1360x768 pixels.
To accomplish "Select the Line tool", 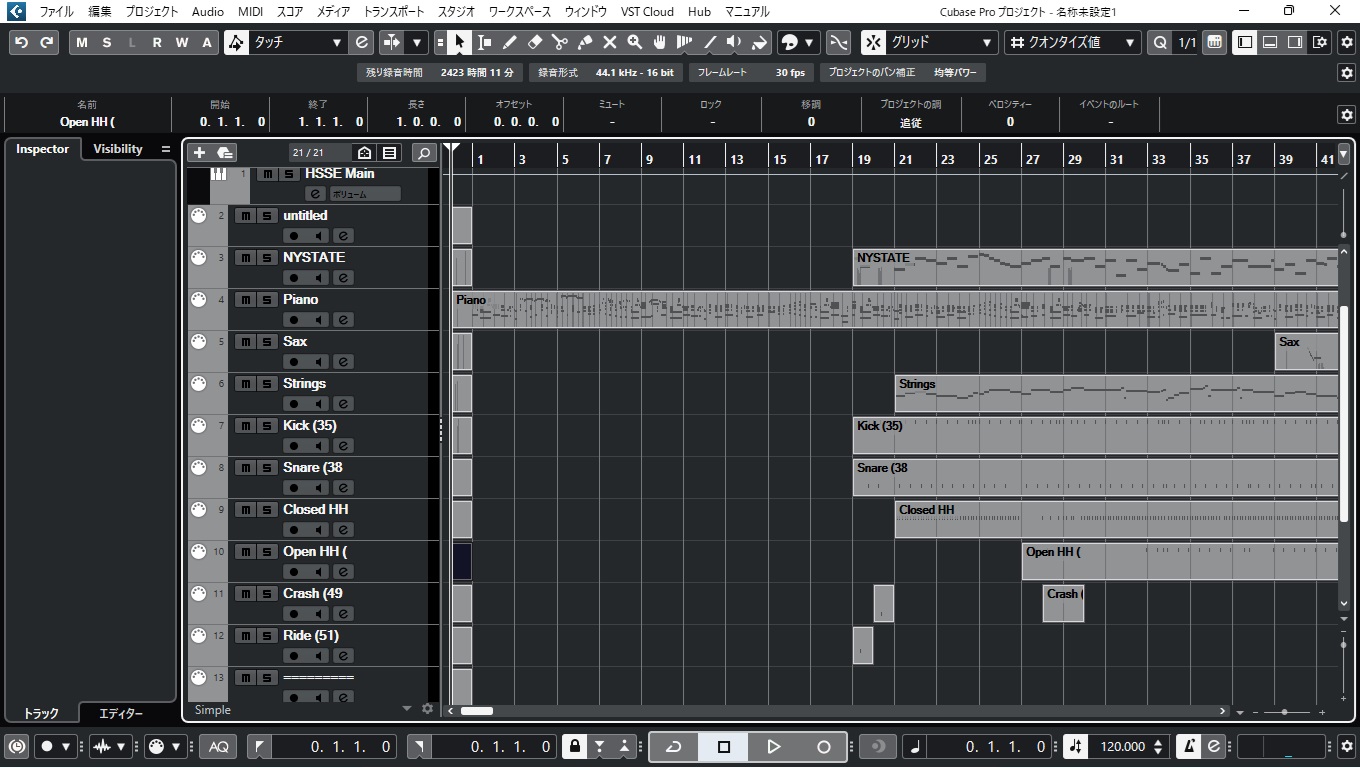I will coord(710,43).
